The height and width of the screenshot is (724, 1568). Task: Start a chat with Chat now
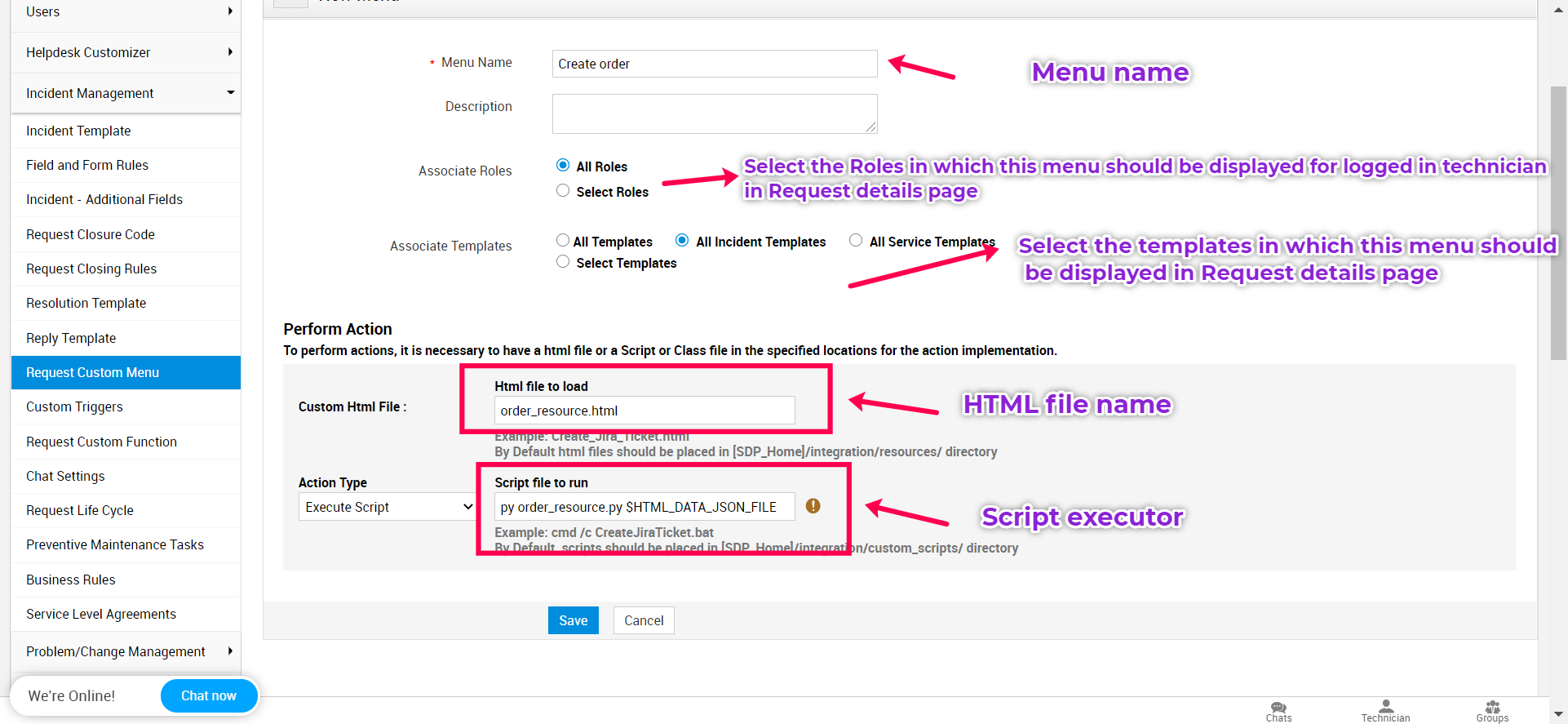pos(209,695)
